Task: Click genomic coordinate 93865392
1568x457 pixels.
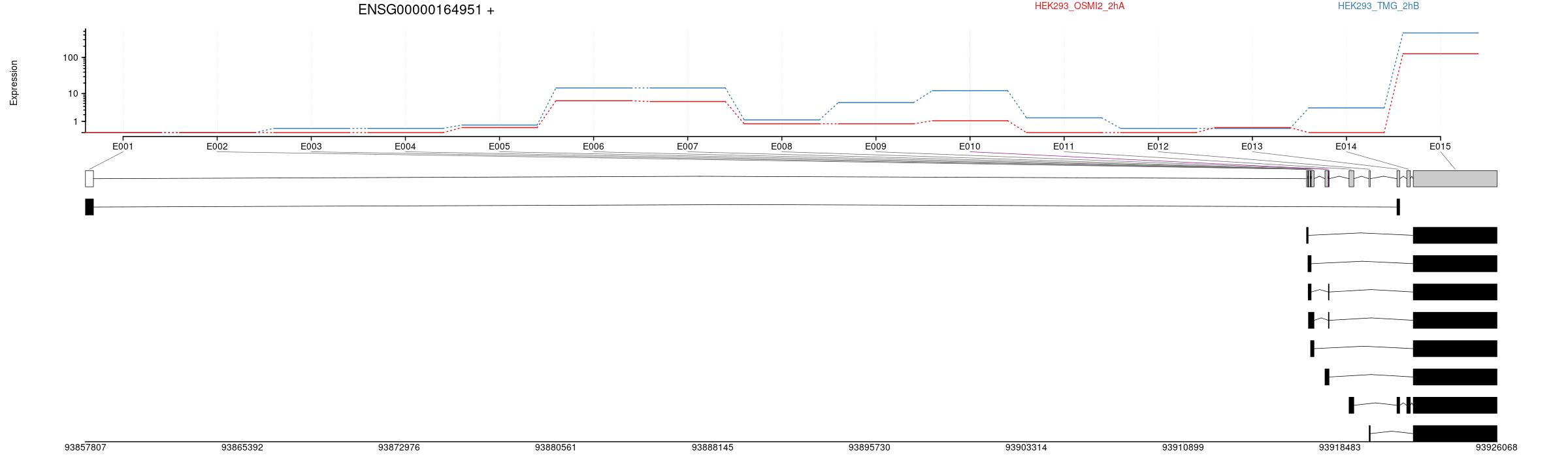Action: click(x=242, y=448)
